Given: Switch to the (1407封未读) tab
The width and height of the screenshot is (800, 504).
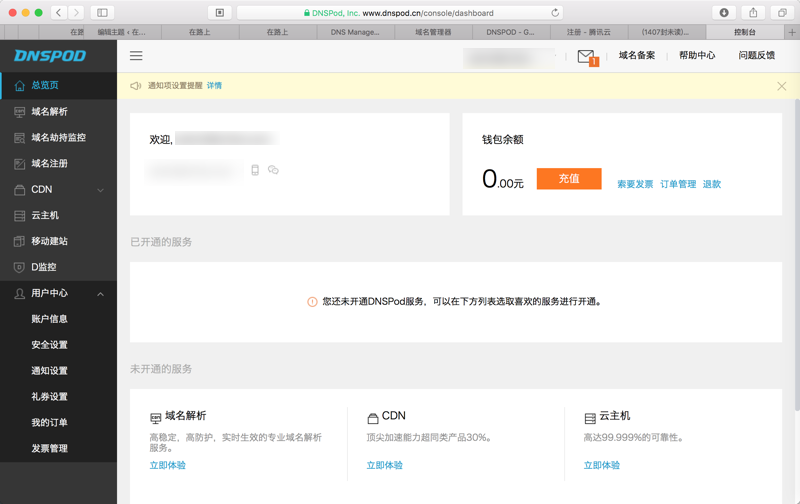Looking at the screenshot, I should pyautogui.click(x=666, y=32).
